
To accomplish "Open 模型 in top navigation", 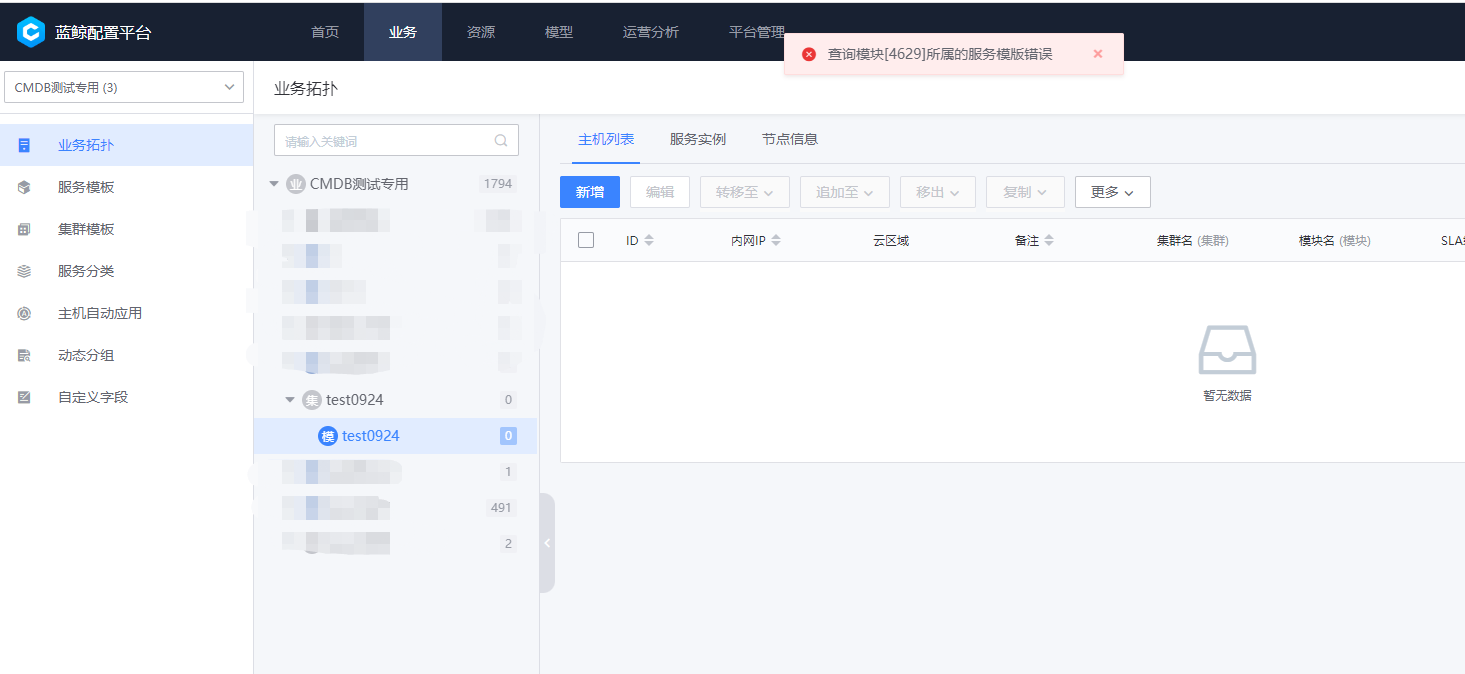I will (x=559, y=32).
